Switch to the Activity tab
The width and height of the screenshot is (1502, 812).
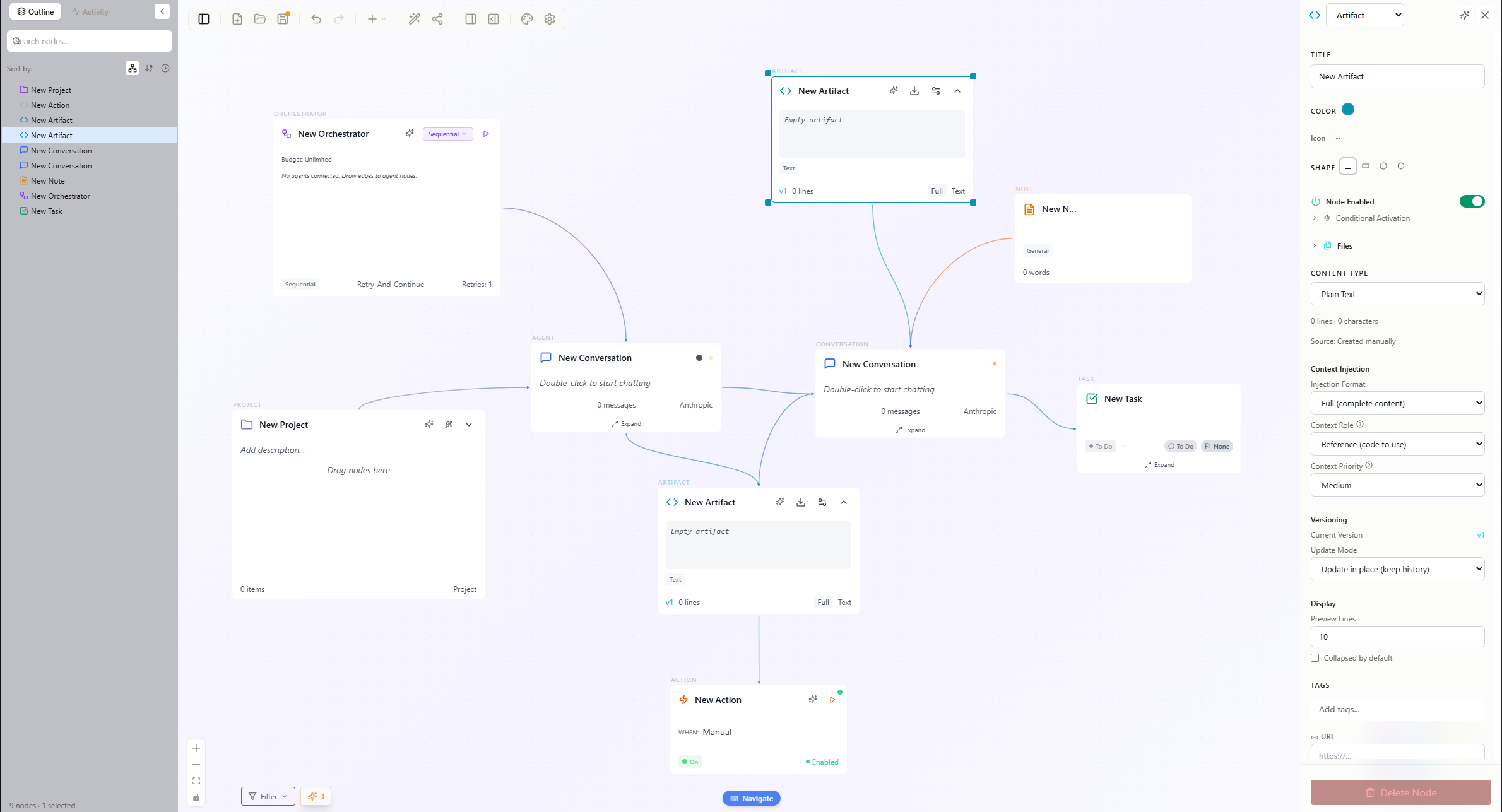coord(90,11)
